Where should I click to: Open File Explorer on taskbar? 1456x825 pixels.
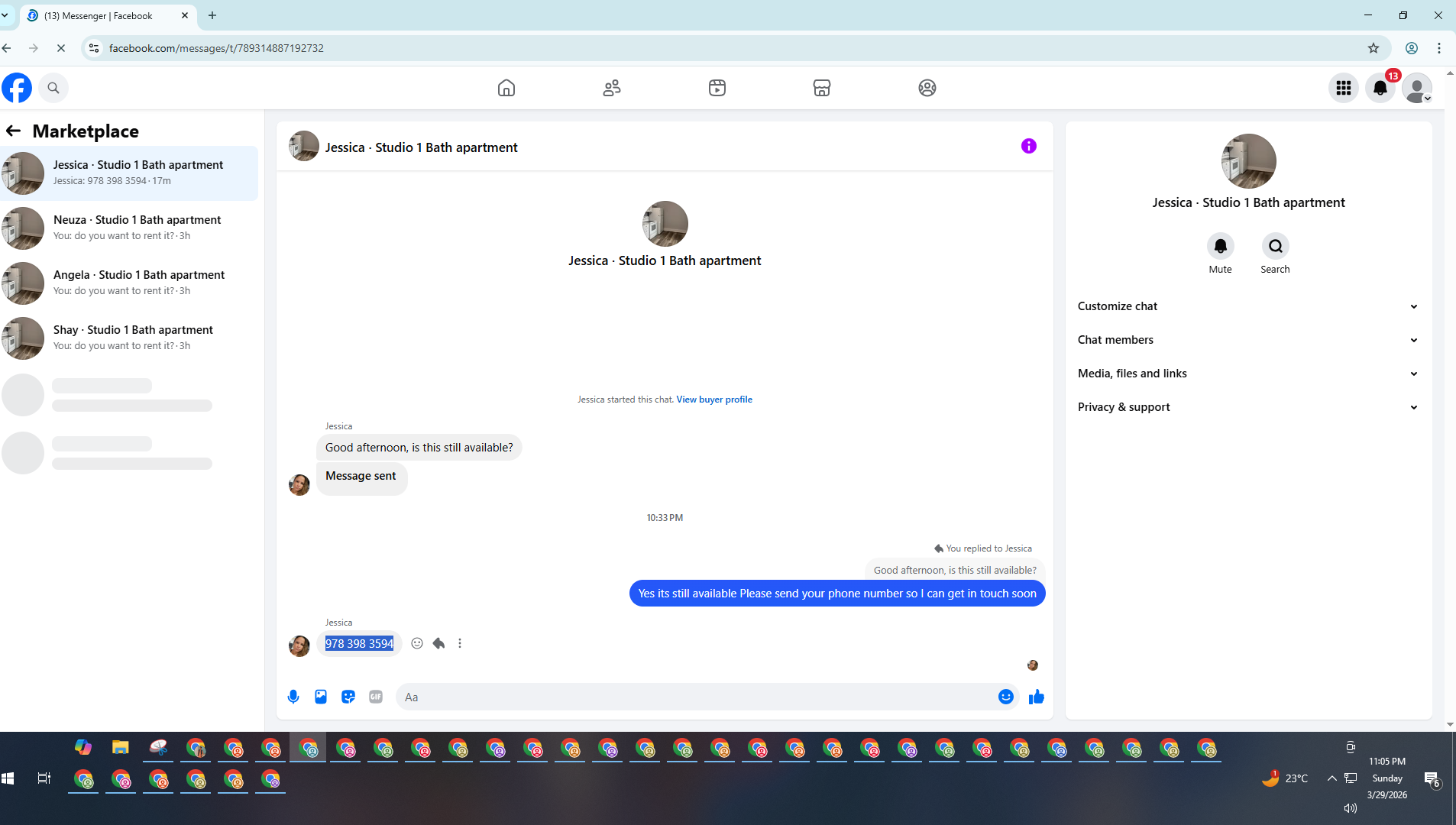(x=121, y=748)
